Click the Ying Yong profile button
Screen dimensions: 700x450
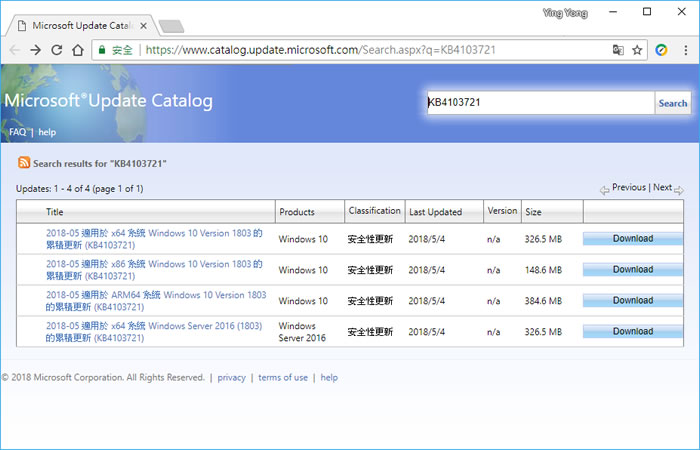tap(565, 13)
